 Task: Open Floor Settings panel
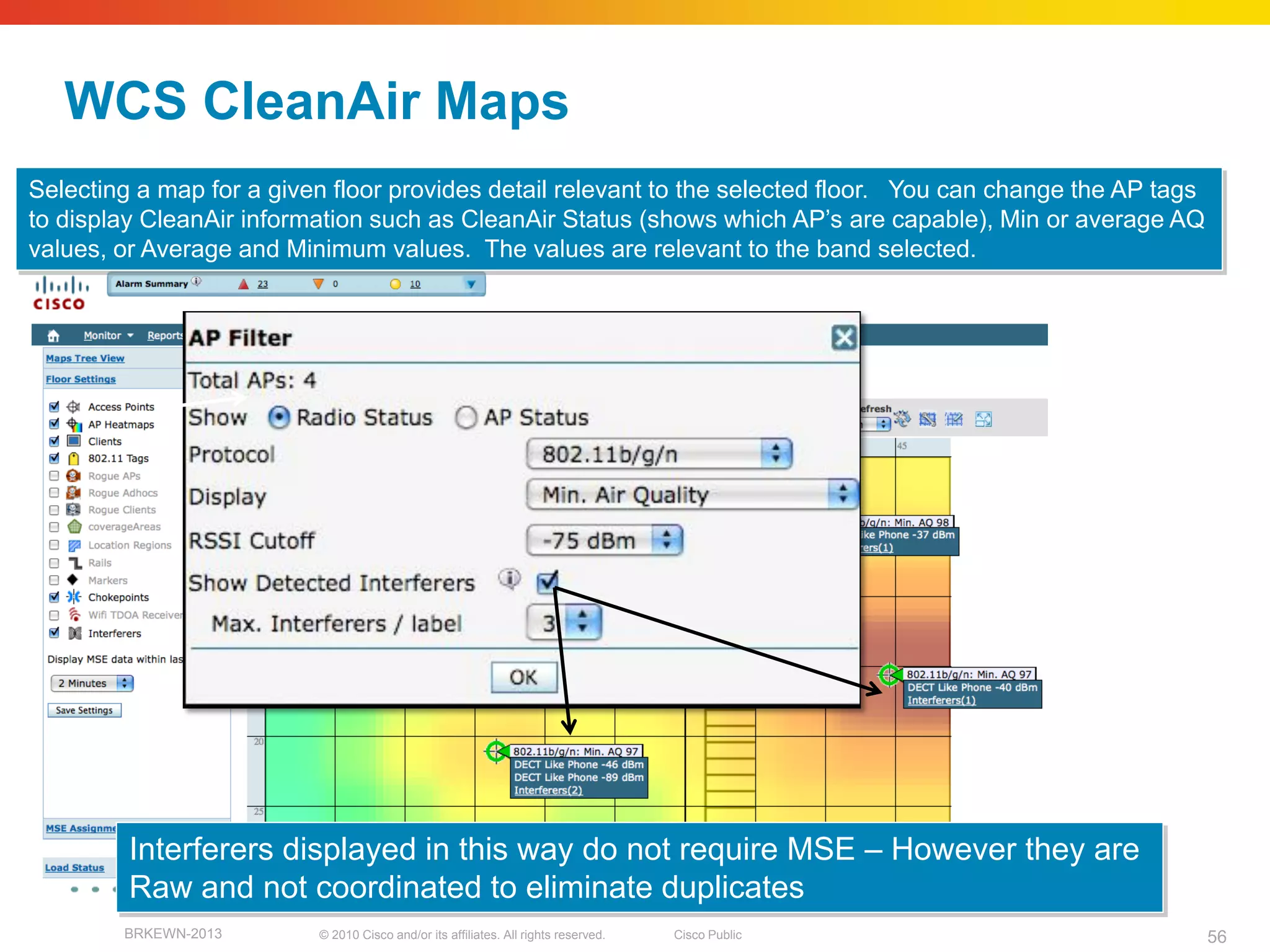[x=81, y=379]
